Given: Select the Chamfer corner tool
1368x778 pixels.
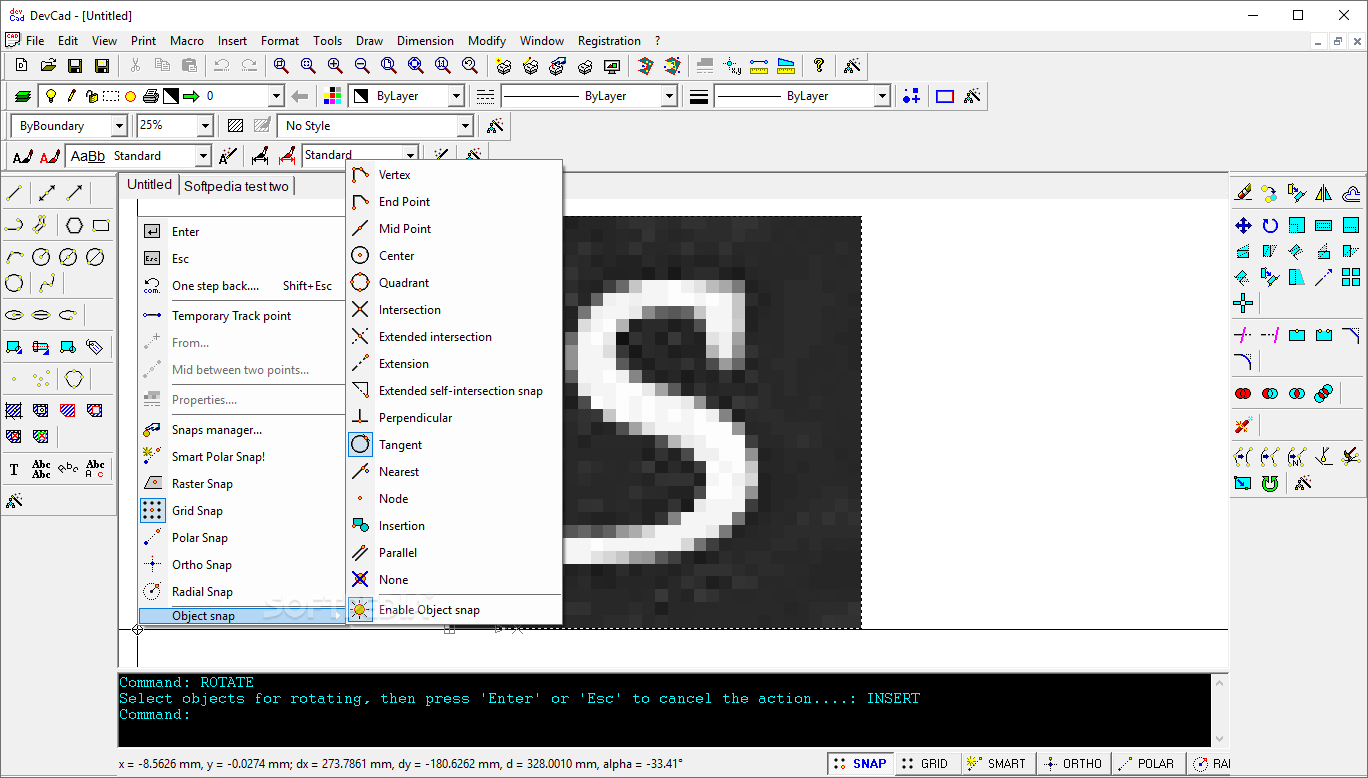Looking at the screenshot, I should coord(1351,335).
